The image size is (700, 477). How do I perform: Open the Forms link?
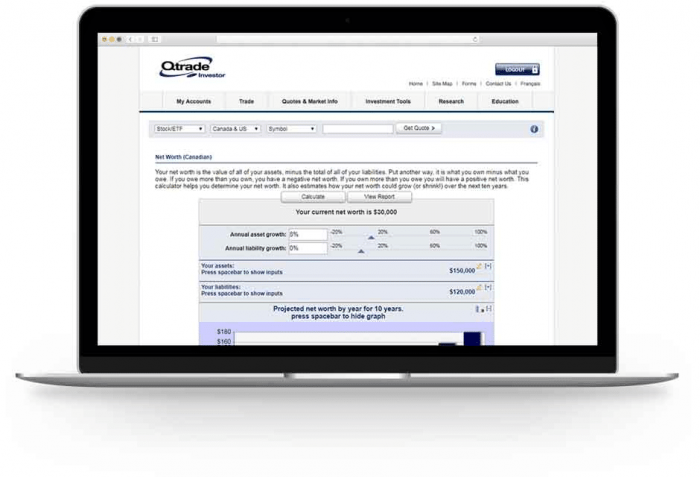click(x=469, y=84)
